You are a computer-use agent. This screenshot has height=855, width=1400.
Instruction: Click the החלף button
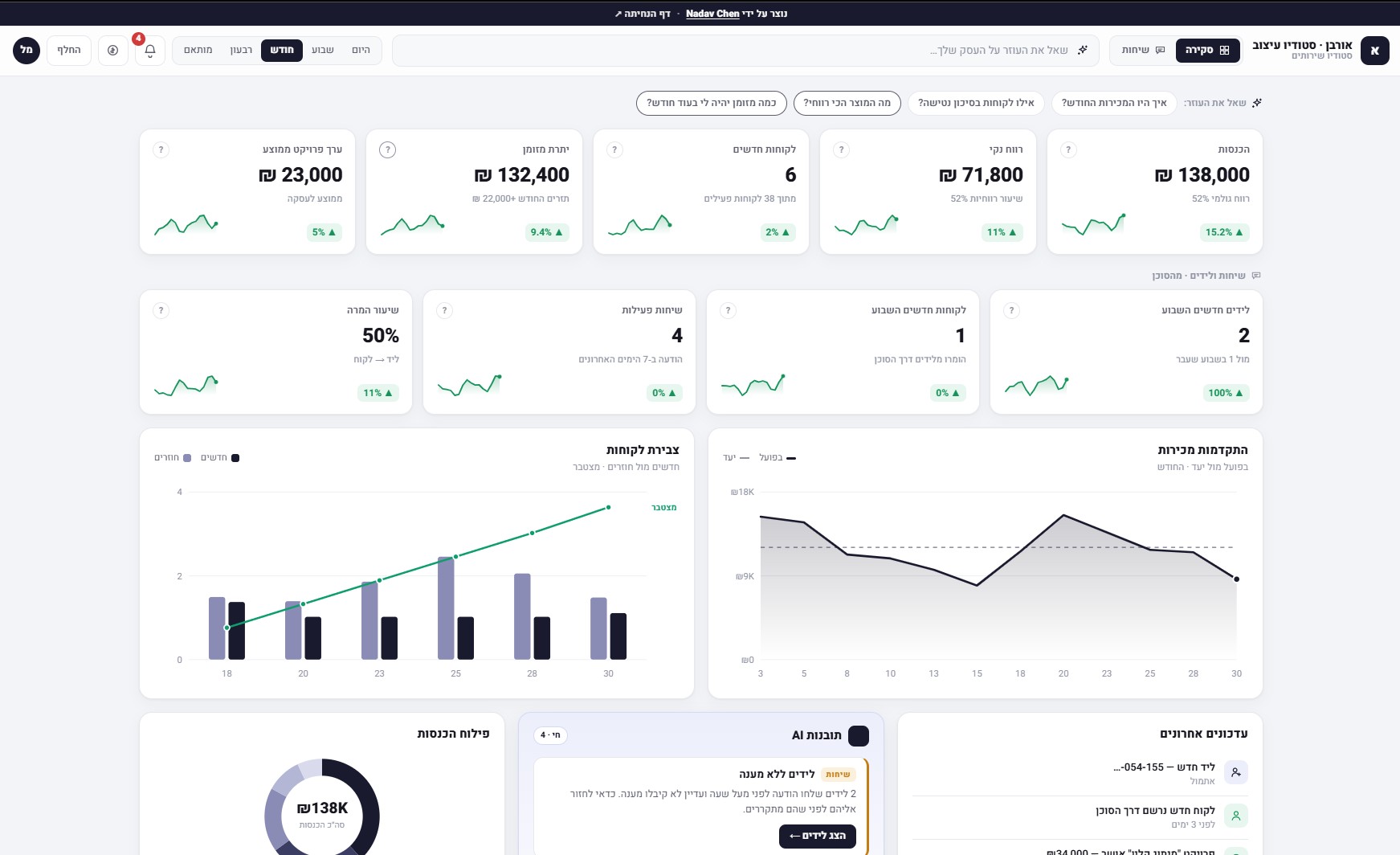tap(69, 51)
